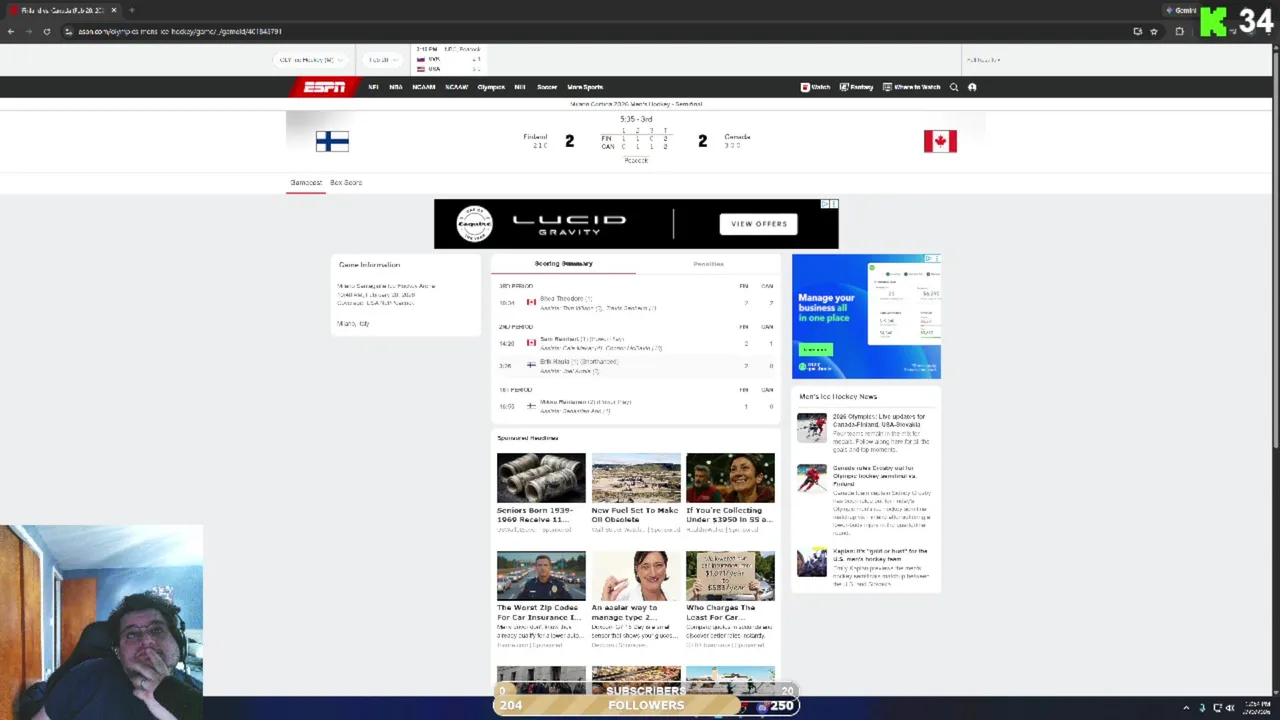Open Olympics menu in ESPN navigation
1280x720 pixels.
click(x=491, y=87)
